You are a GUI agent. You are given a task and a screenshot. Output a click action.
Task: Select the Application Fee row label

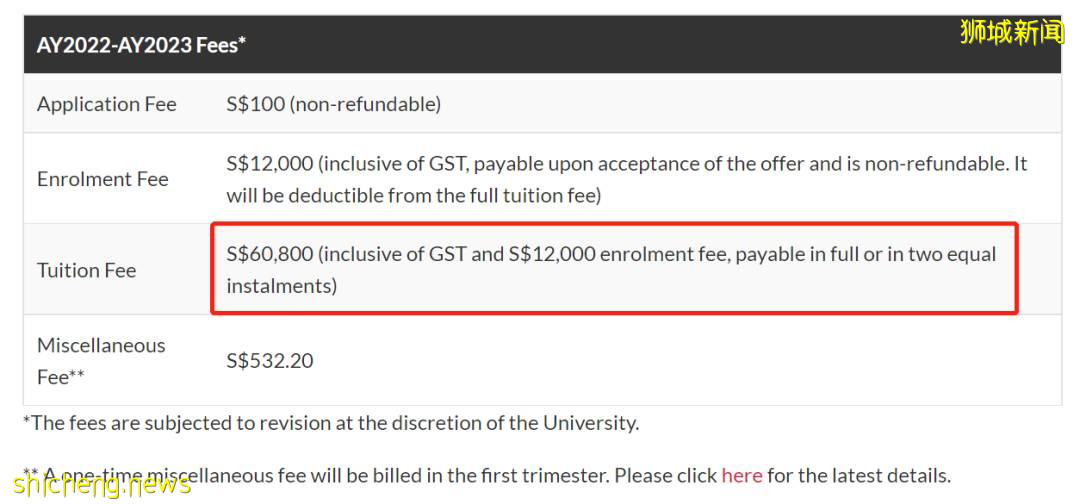[107, 104]
